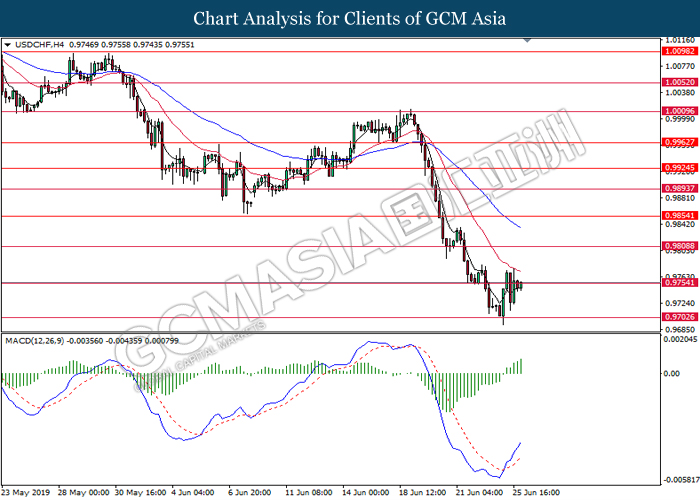Select the 0.99245 price level label
The height and width of the screenshot is (500, 700).
coord(680,168)
